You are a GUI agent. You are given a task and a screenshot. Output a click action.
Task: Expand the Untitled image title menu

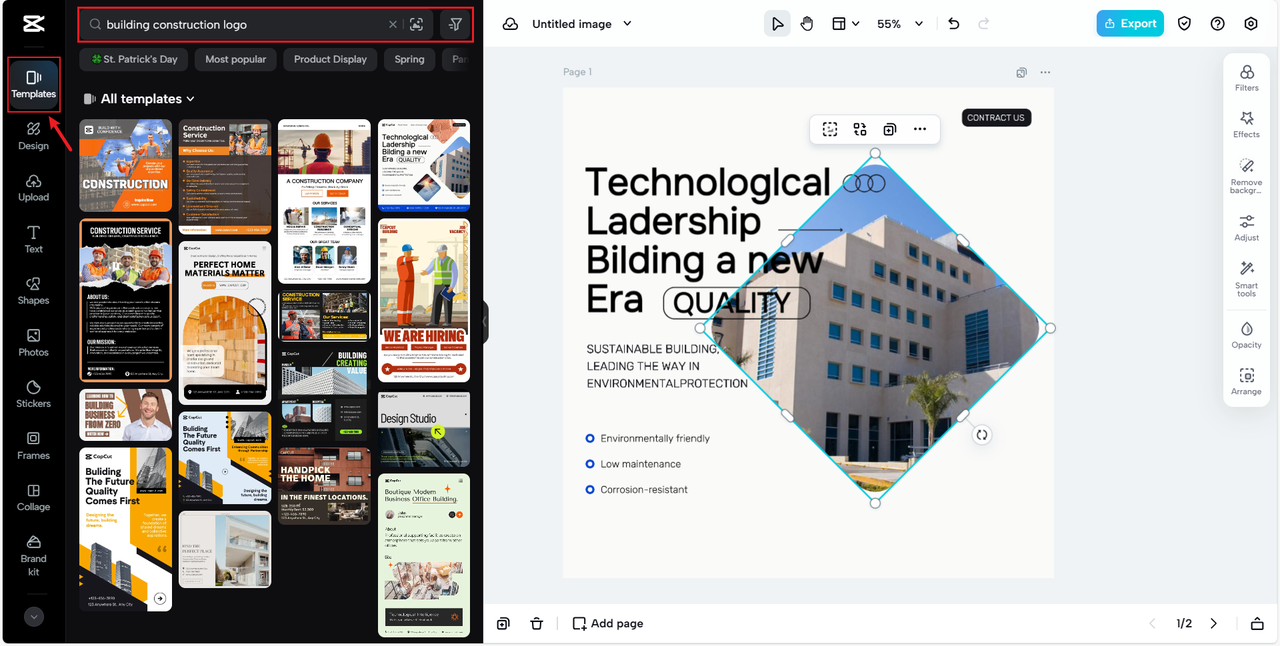click(582, 24)
